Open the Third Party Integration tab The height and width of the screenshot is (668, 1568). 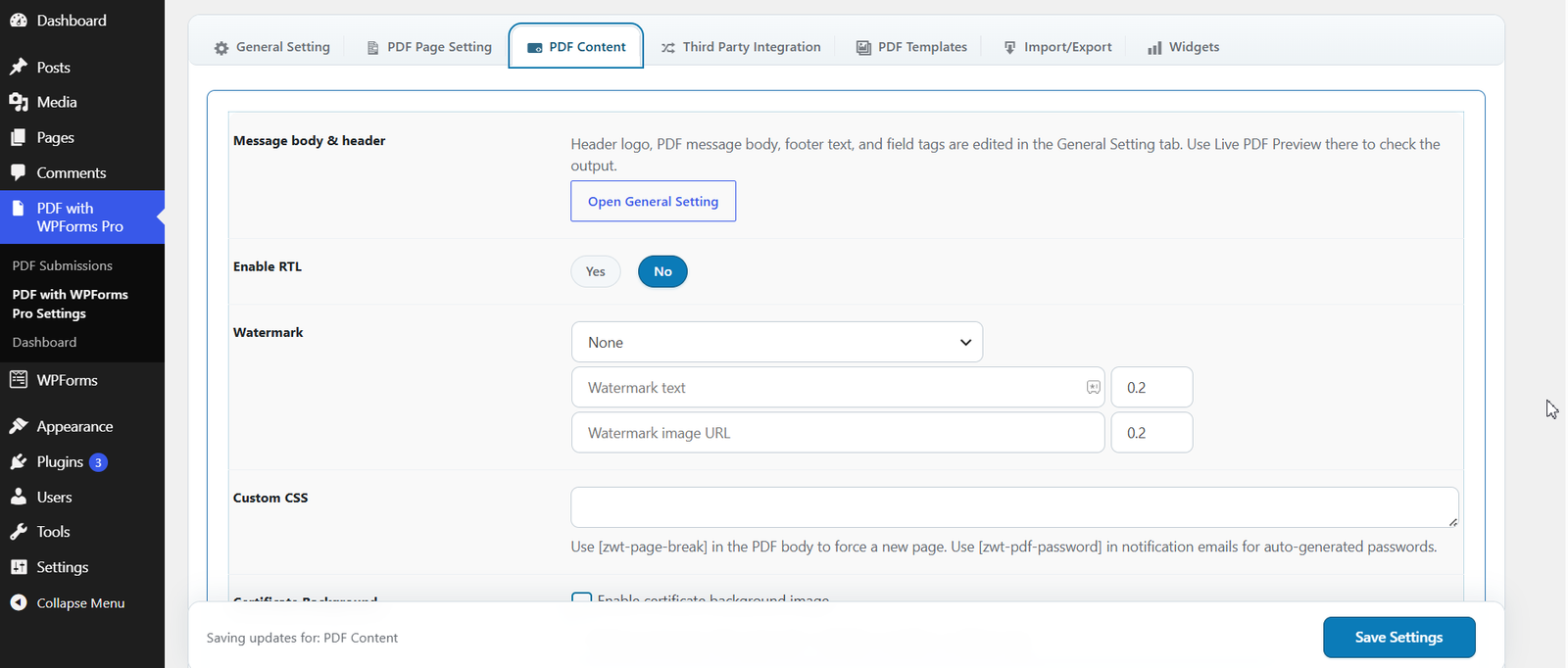[741, 47]
